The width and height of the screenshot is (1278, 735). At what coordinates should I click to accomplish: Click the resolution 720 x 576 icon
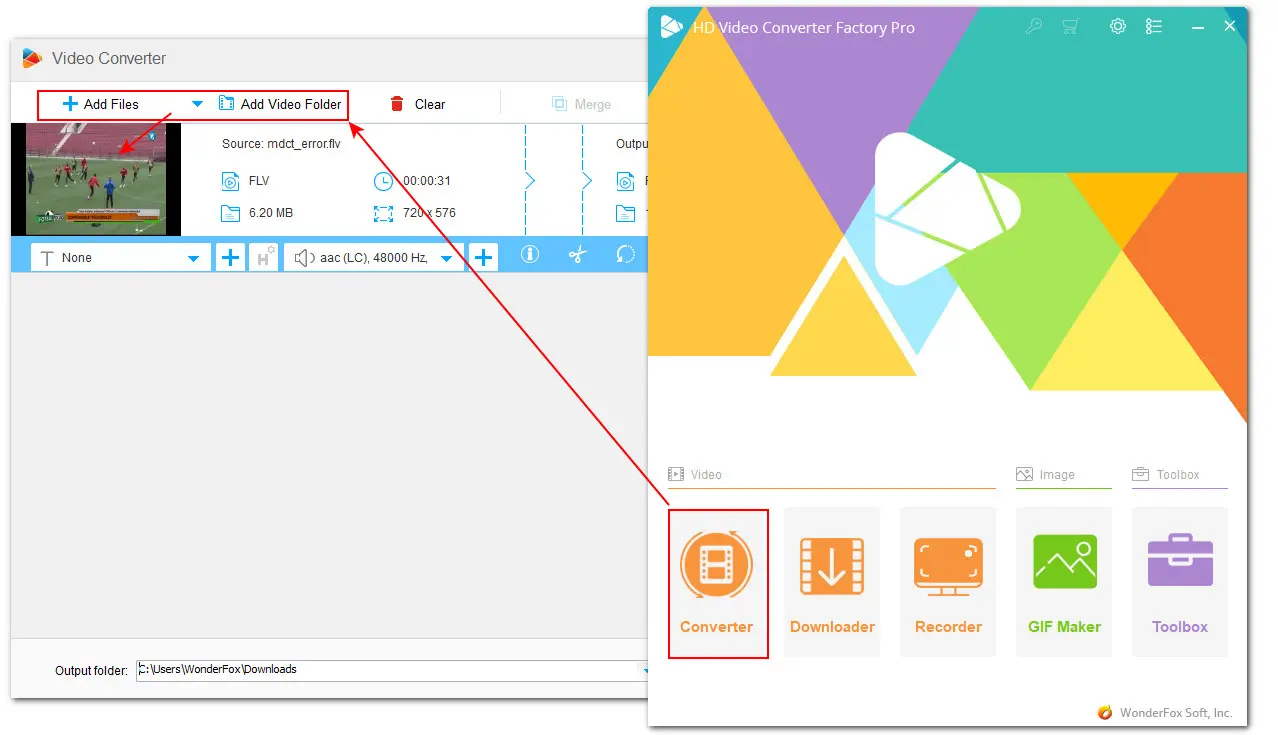[383, 213]
